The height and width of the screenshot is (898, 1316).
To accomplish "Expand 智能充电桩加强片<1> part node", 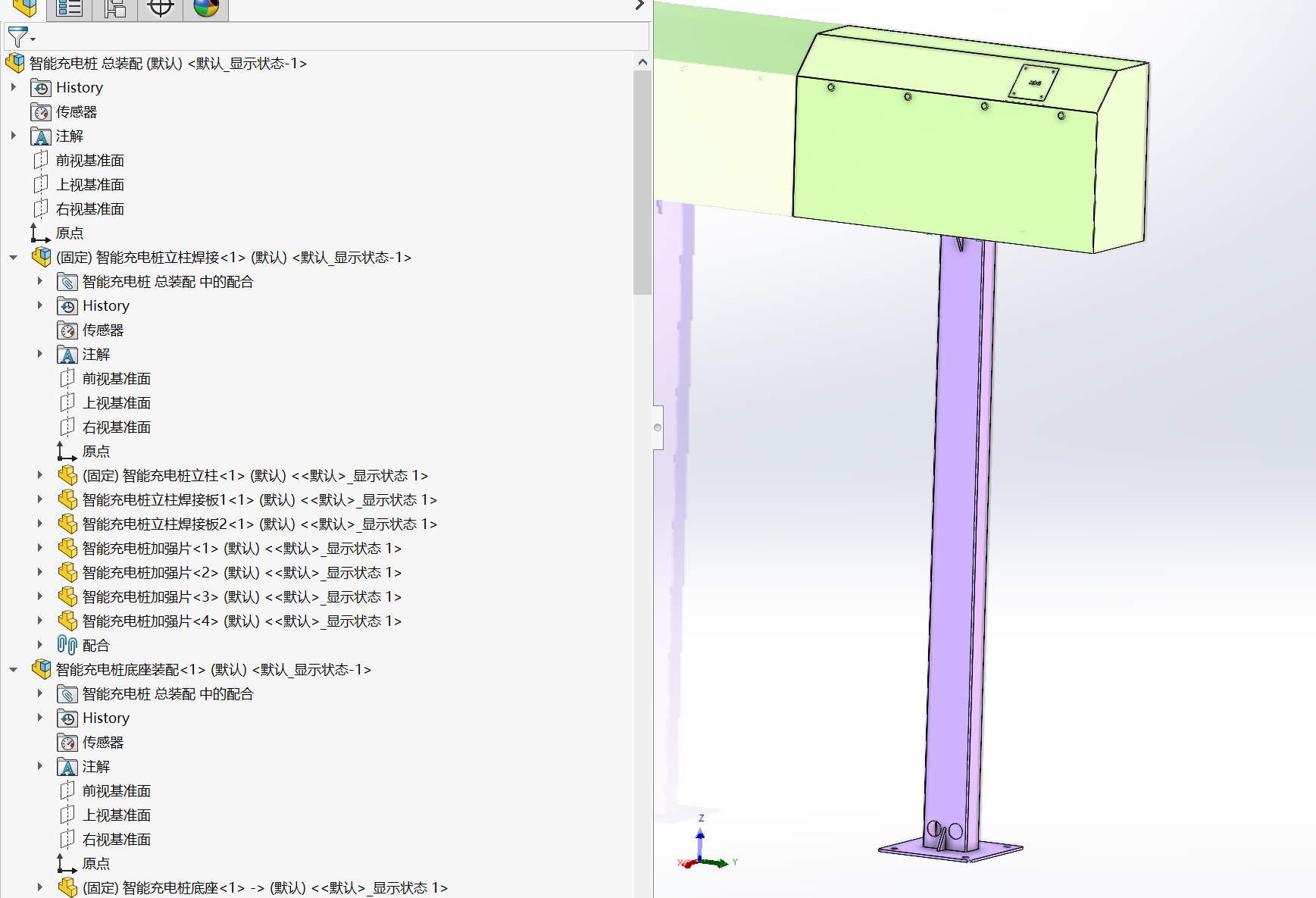I will (40, 548).
